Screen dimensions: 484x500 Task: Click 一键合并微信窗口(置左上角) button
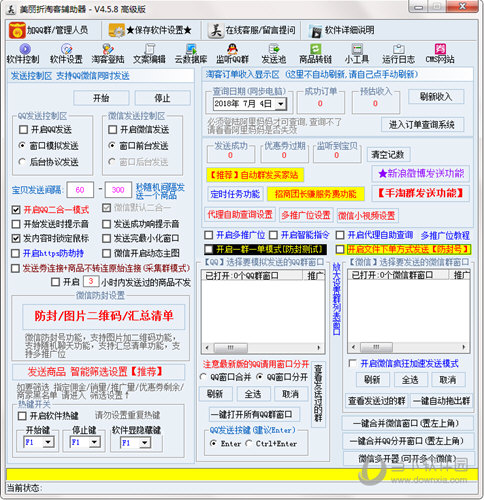click(x=408, y=423)
